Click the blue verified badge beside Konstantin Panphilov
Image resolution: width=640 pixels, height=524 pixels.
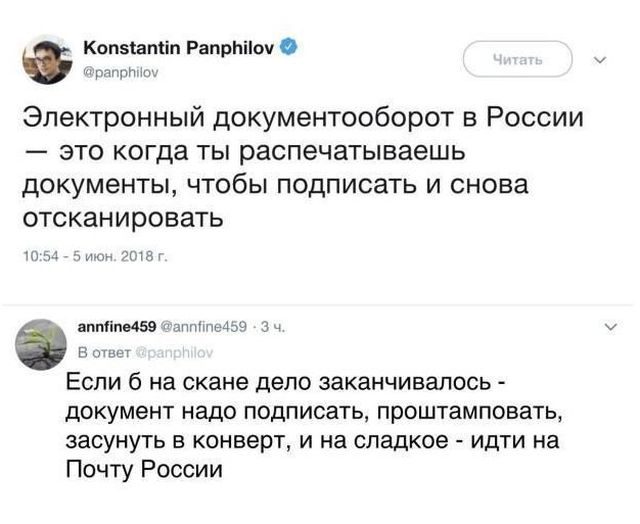click(289, 47)
